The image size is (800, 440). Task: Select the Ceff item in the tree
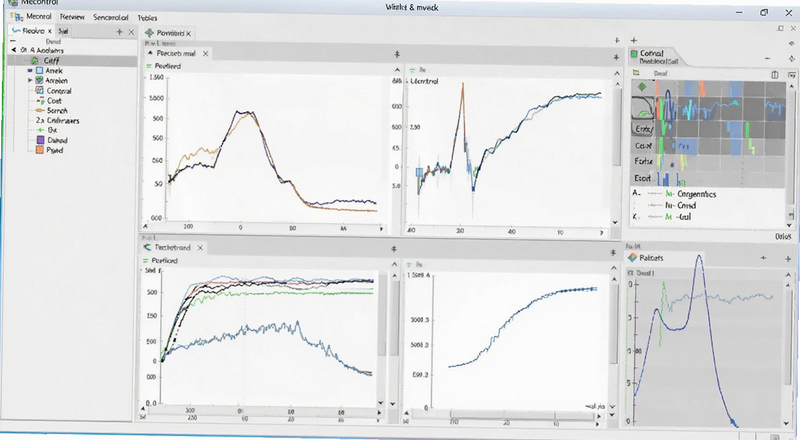tap(72, 60)
